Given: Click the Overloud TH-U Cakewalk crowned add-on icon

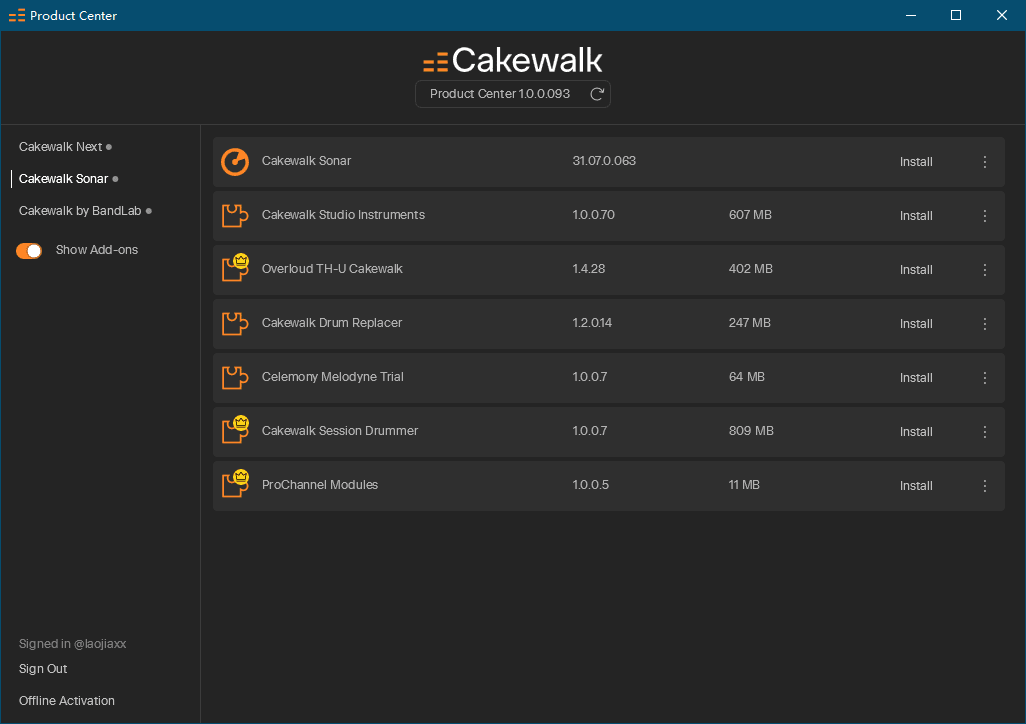Looking at the screenshot, I should 235,267.
